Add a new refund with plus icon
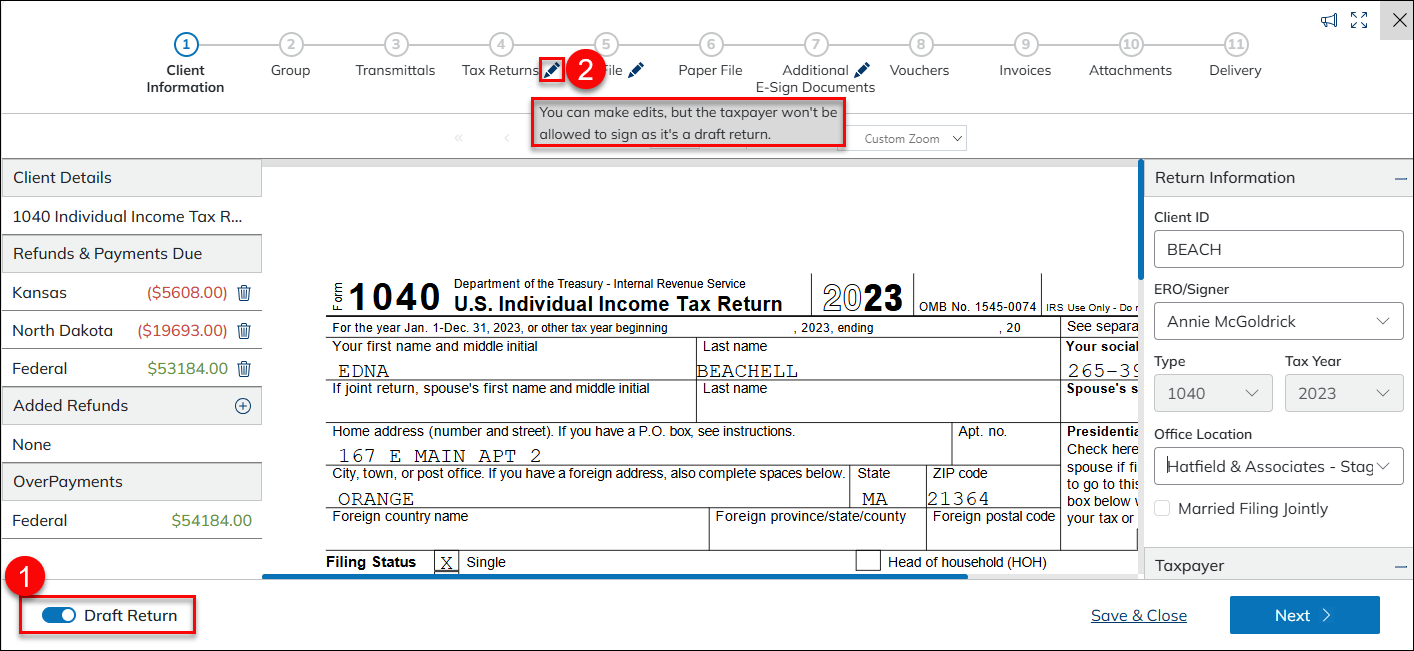Screen dimensions: 1414x651 point(242,406)
